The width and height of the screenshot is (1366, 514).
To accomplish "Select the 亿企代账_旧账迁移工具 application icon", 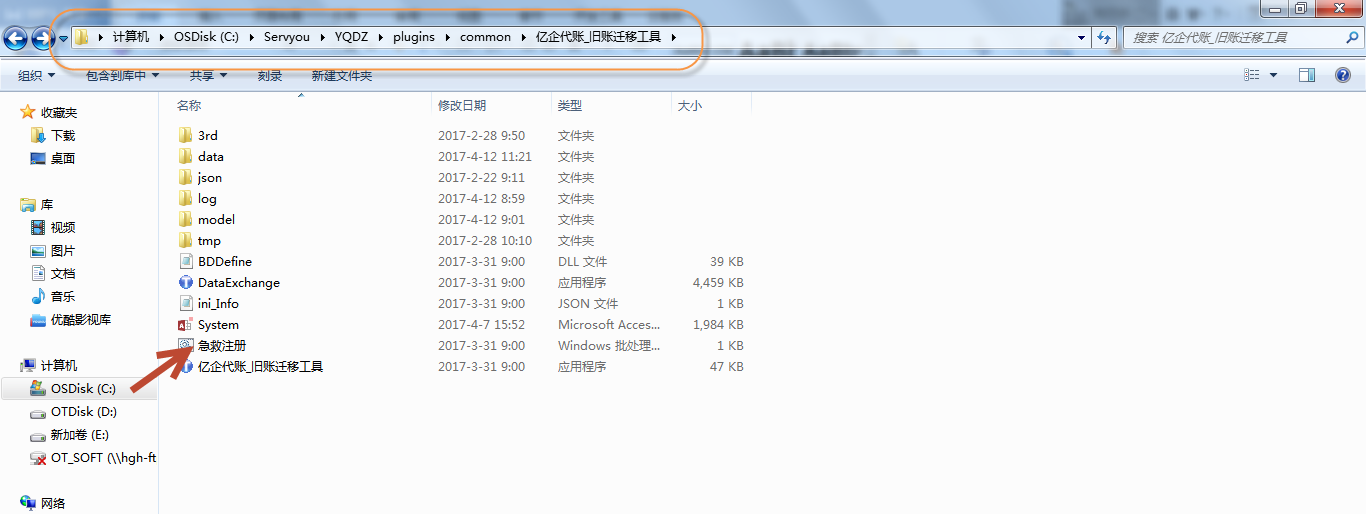I will [185, 366].
